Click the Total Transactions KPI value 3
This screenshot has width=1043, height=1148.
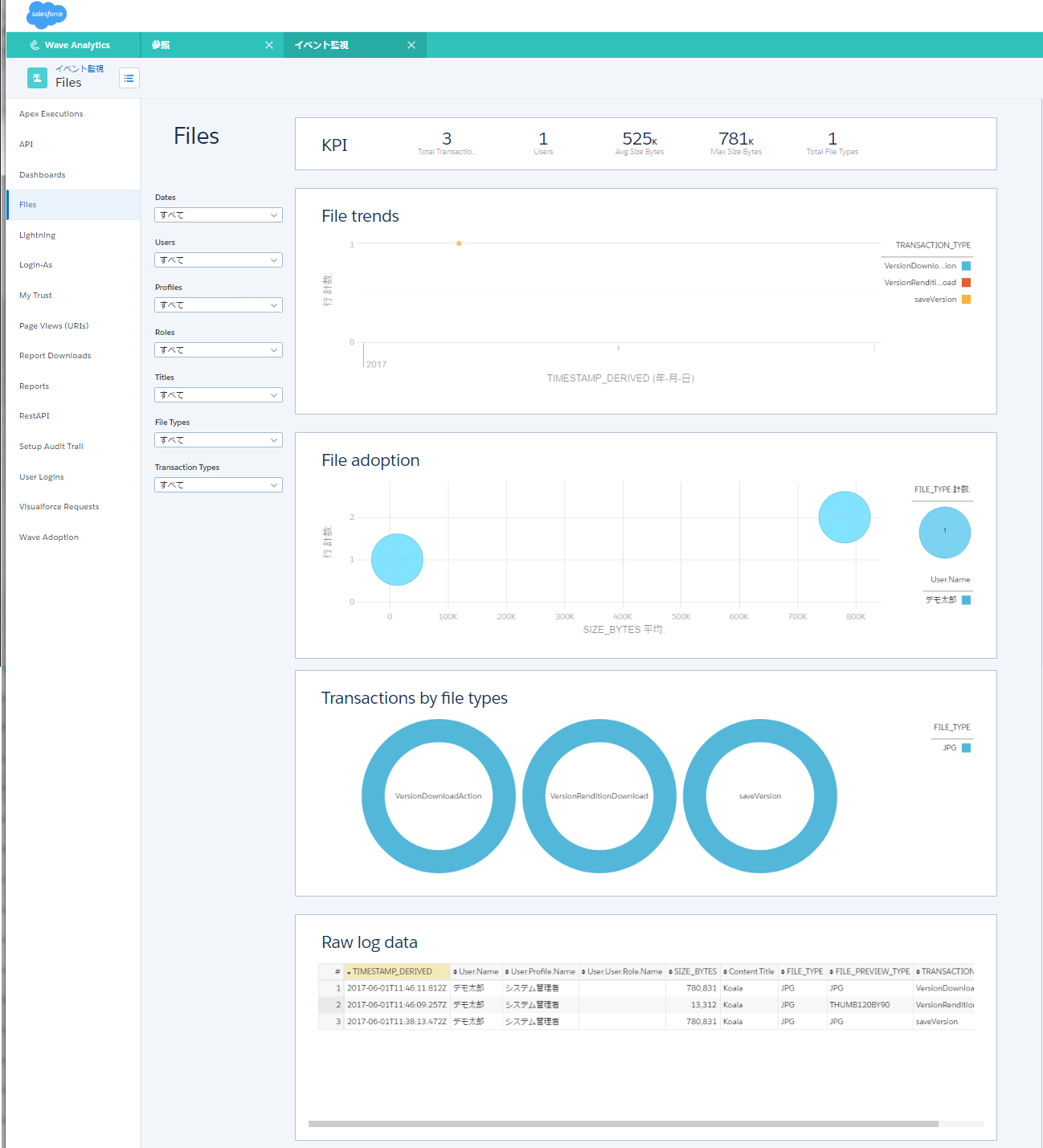click(x=447, y=139)
